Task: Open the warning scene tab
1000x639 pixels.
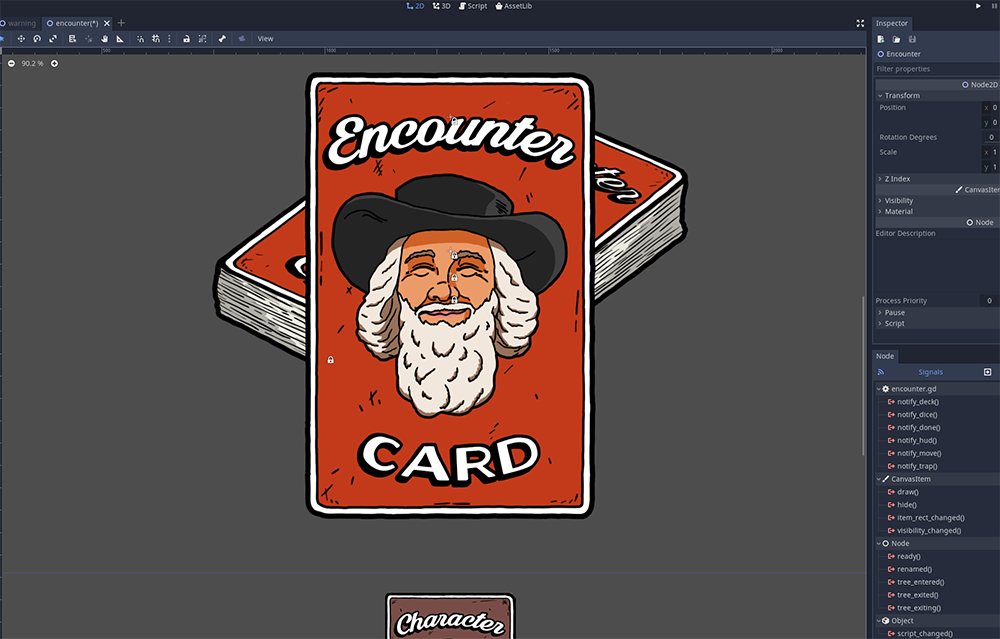Action: (19, 23)
